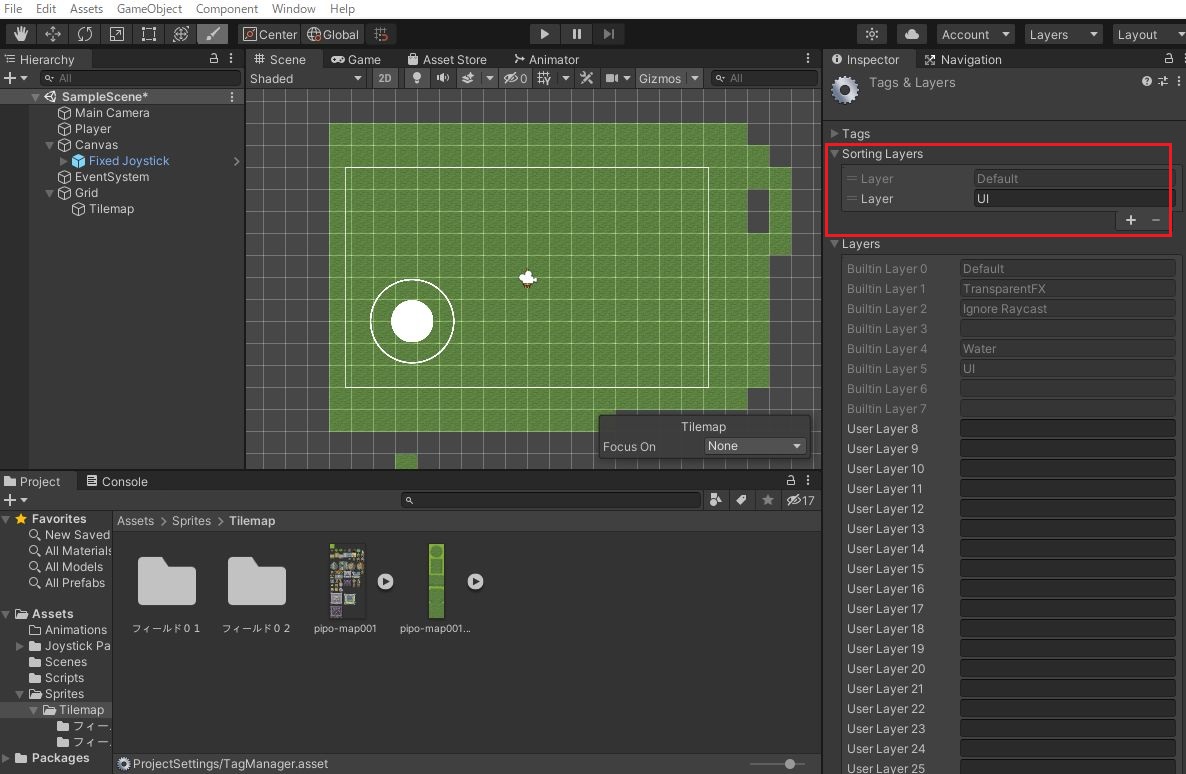Select the Rotate tool
The image size is (1186, 774).
pos(85,34)
